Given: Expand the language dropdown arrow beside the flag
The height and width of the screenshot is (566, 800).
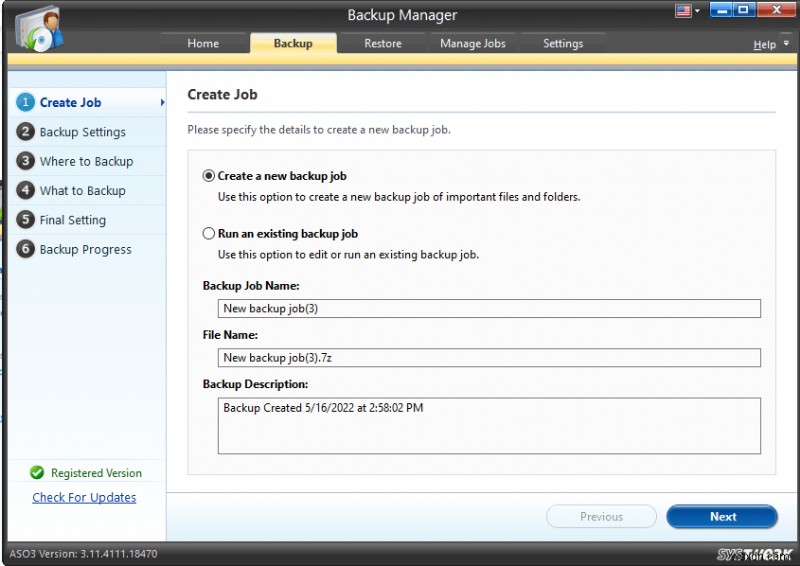Looking at the screenshot, I should click(697, 11).
